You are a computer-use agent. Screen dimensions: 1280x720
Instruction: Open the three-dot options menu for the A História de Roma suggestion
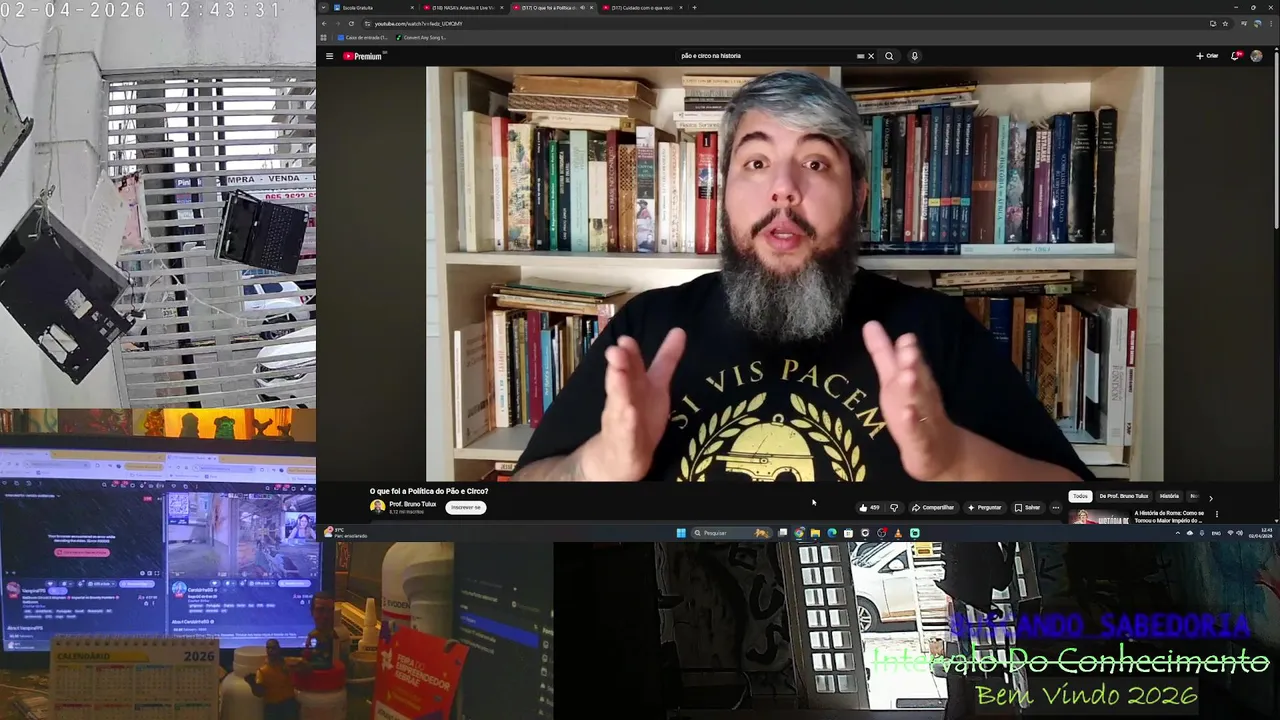tap(1217, 514)
